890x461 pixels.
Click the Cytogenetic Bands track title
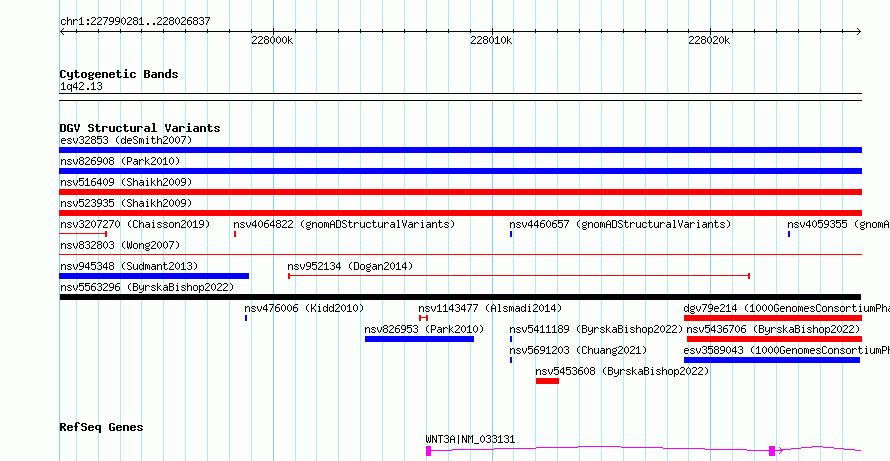pyautogui.click(x=119, y=74)
